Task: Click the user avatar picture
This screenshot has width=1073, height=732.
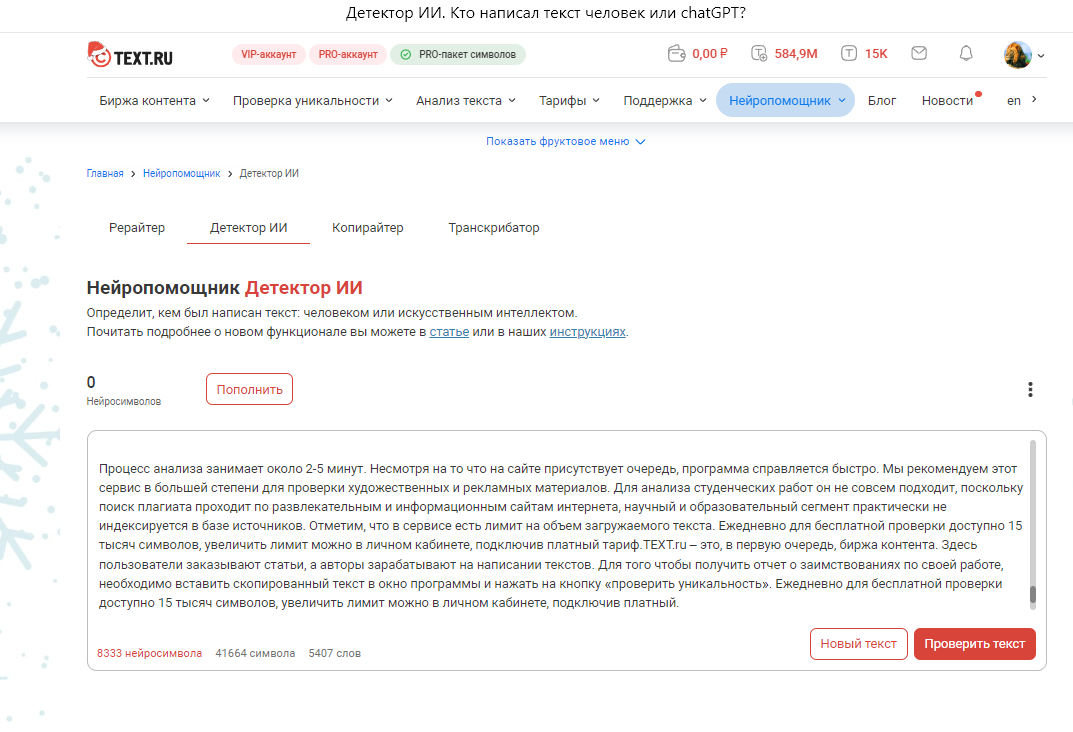Action: (1018, 55)
